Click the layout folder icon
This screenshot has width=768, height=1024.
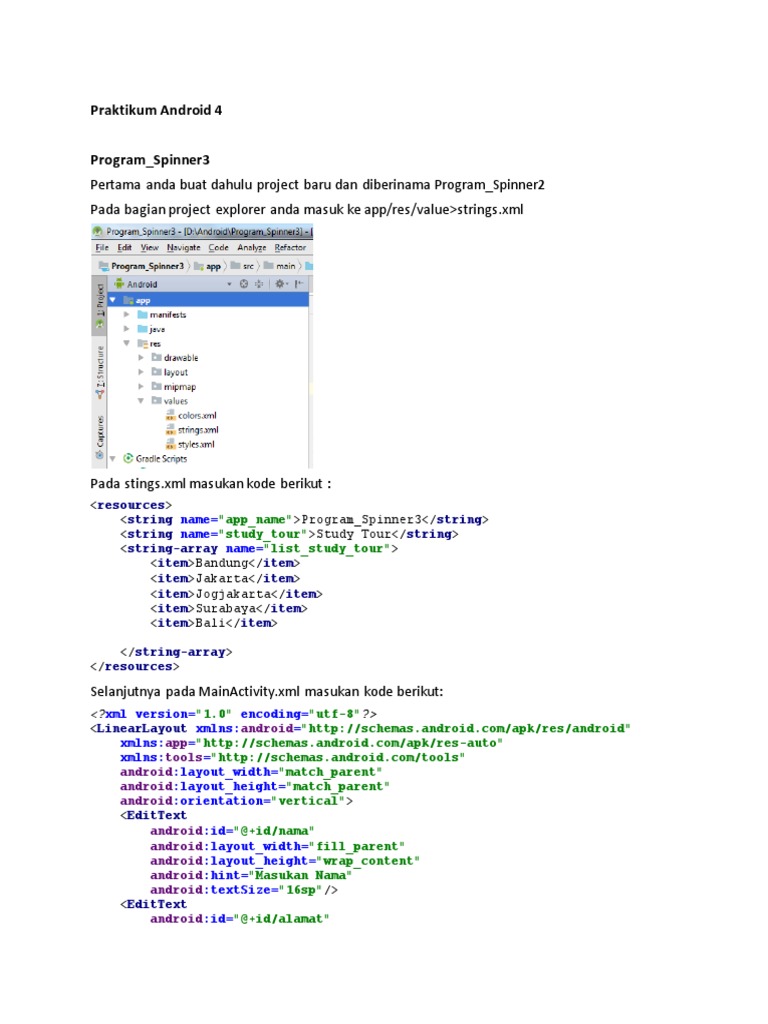pyautogui.click(x=157, y=372)
